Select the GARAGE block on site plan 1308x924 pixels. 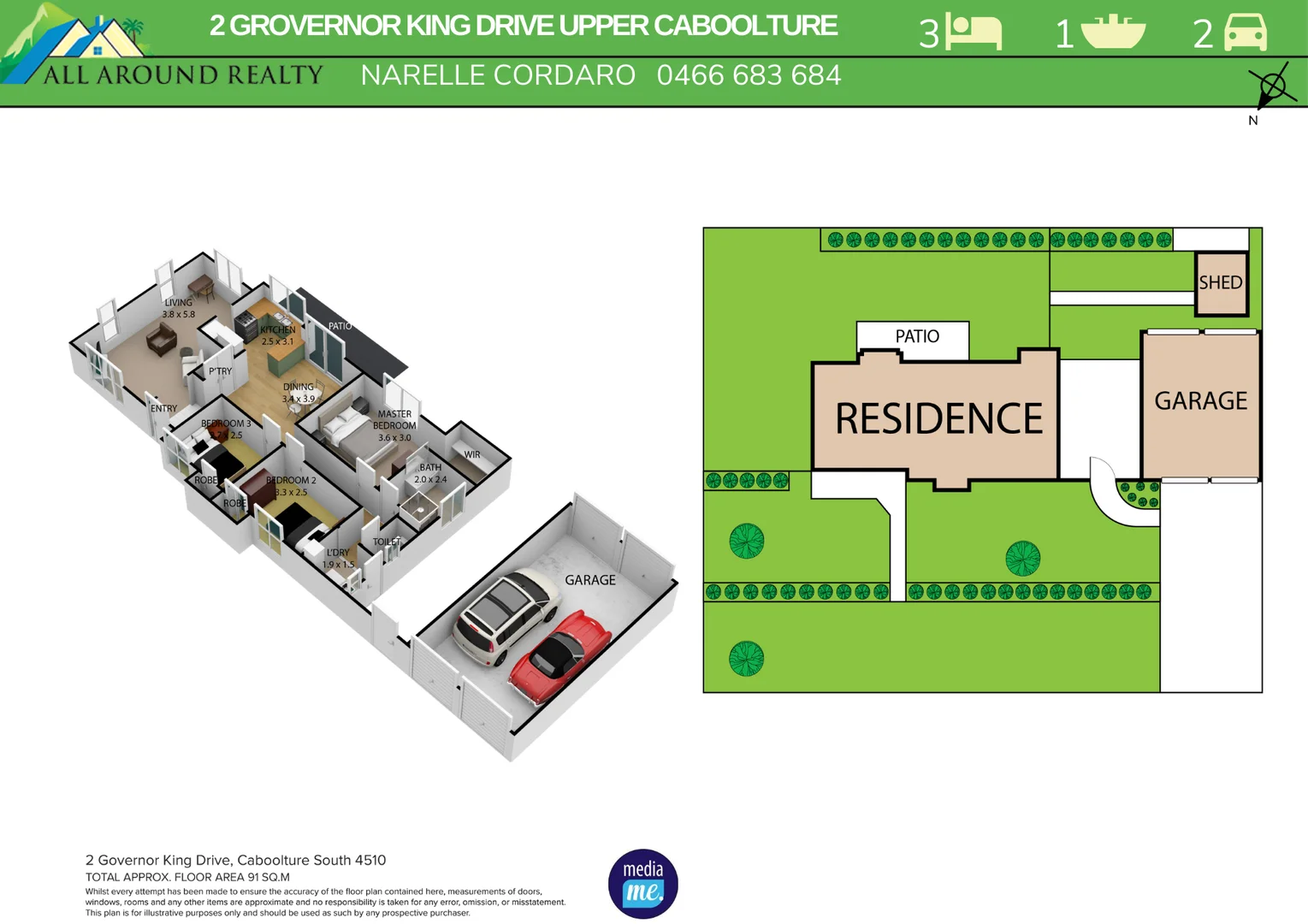point(1200,401)
